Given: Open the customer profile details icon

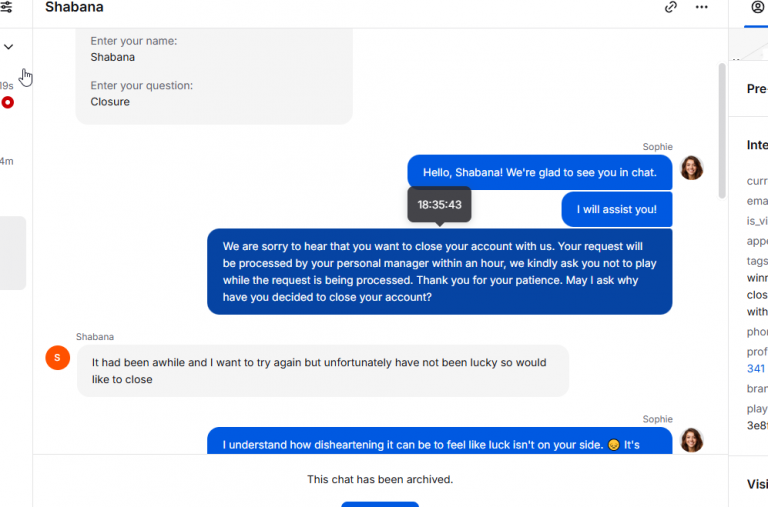Looking at the screenshot, I should point(757,7).
